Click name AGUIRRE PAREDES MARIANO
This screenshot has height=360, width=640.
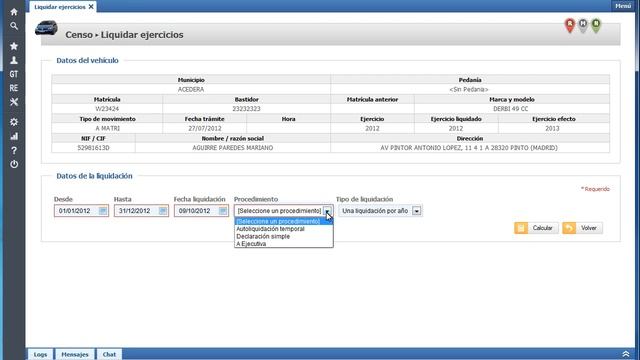233,148
